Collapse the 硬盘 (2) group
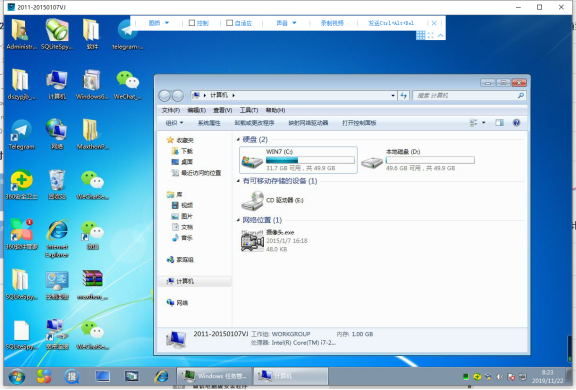This screenshot has height=390, width=576. coord(238,140)
